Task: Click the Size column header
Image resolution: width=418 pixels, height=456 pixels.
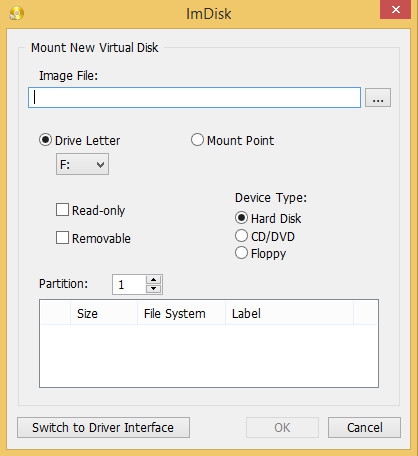Action: (104, 313)
